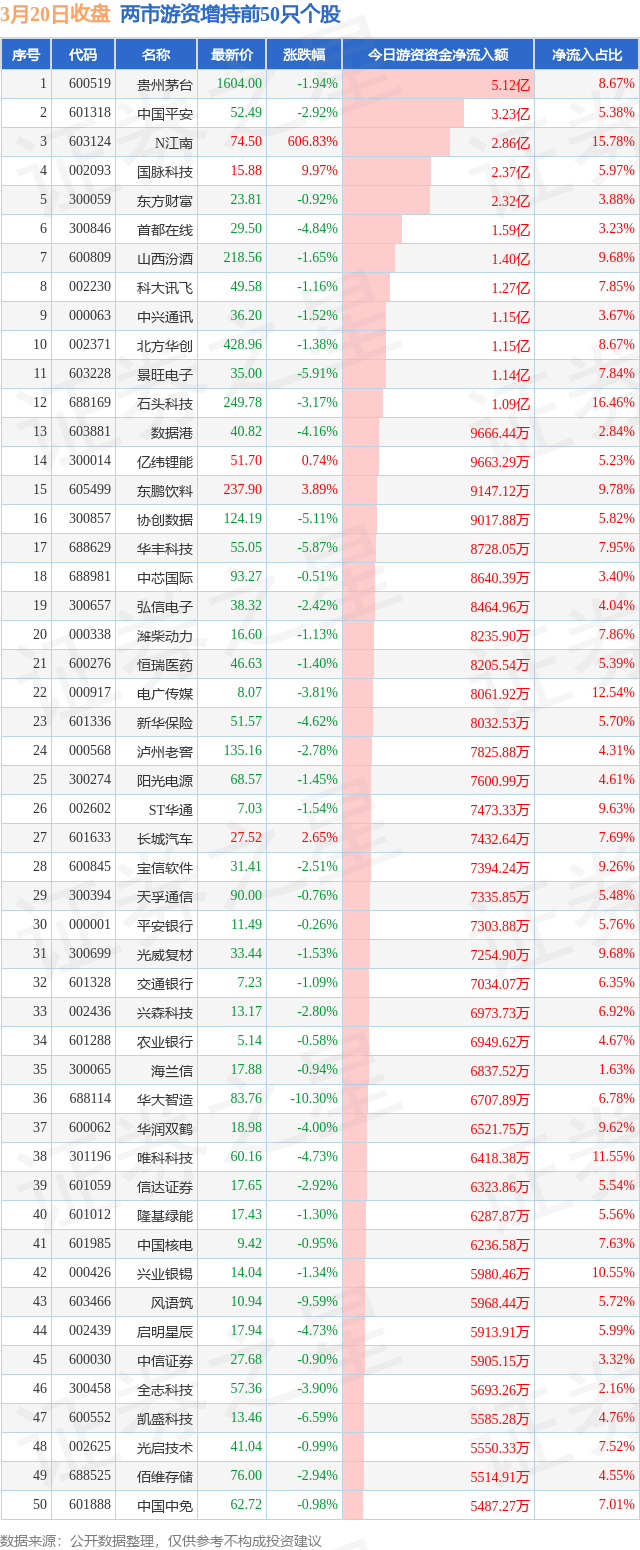Click the 5.12亿 inflow value
640x1550 pixels.
[x=511, y=85]
